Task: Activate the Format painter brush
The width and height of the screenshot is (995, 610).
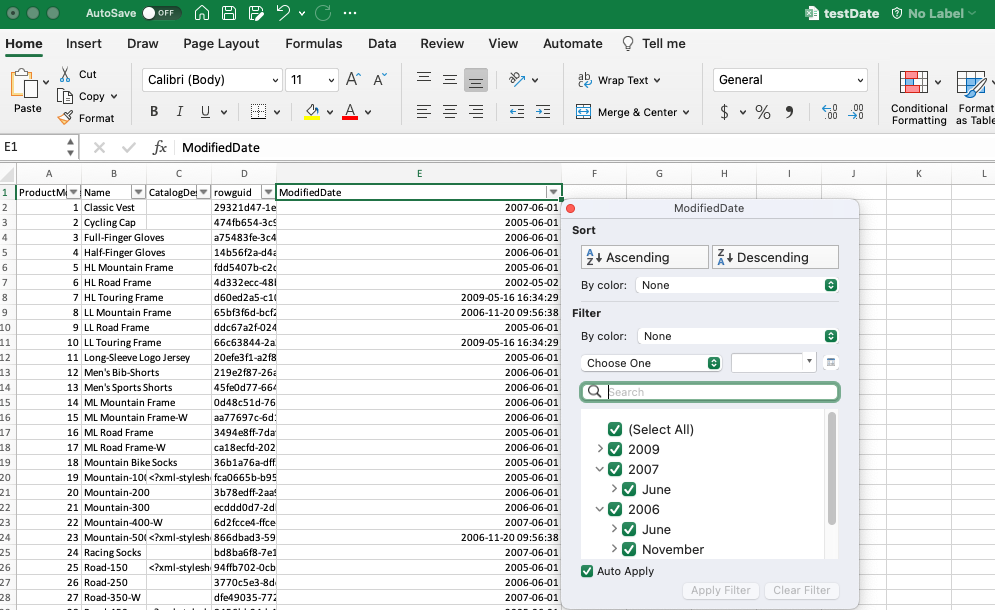Action: (65, 118)
